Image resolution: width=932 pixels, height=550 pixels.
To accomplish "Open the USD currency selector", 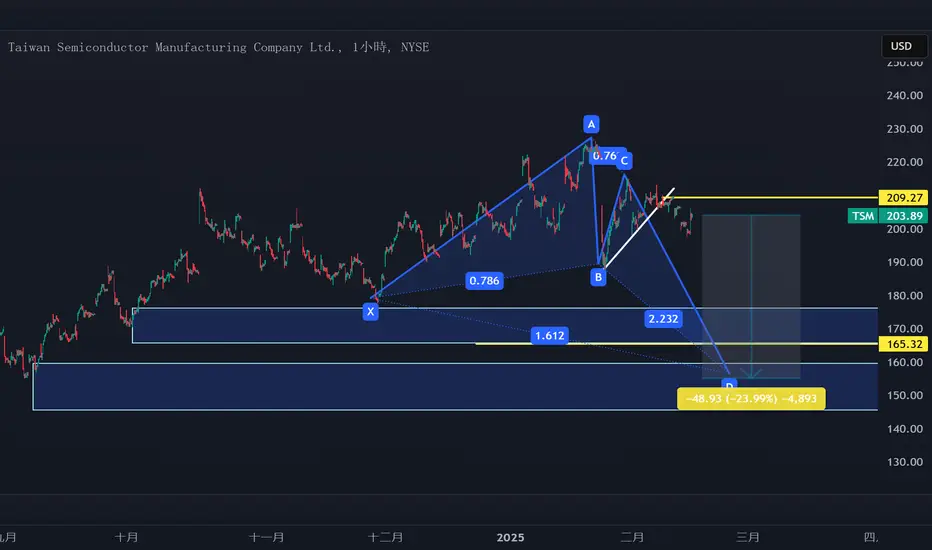I will coord(904,46).
